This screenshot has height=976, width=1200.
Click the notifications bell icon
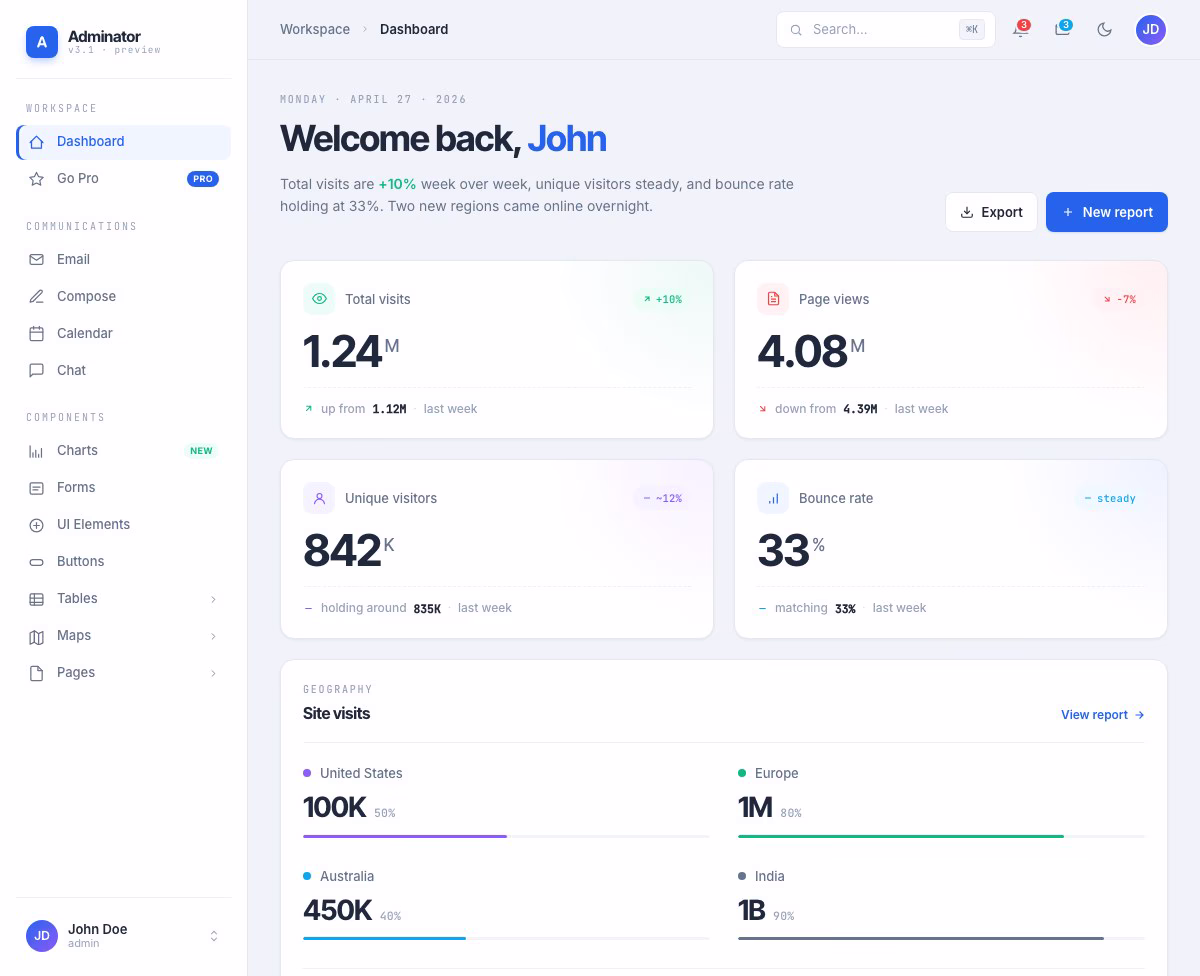pos(1020,29)
